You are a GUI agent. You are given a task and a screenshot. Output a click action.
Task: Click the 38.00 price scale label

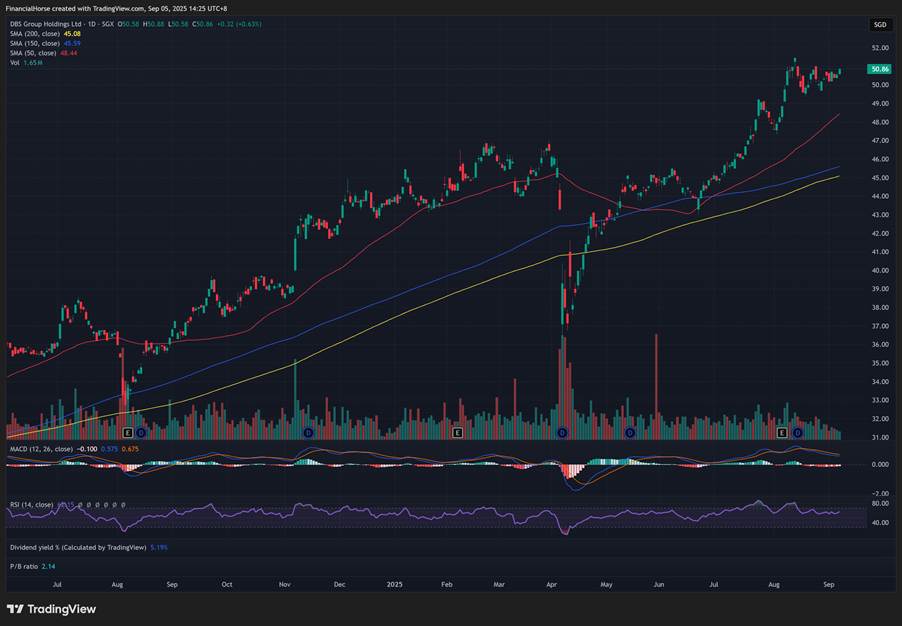[x=880, y=308]
